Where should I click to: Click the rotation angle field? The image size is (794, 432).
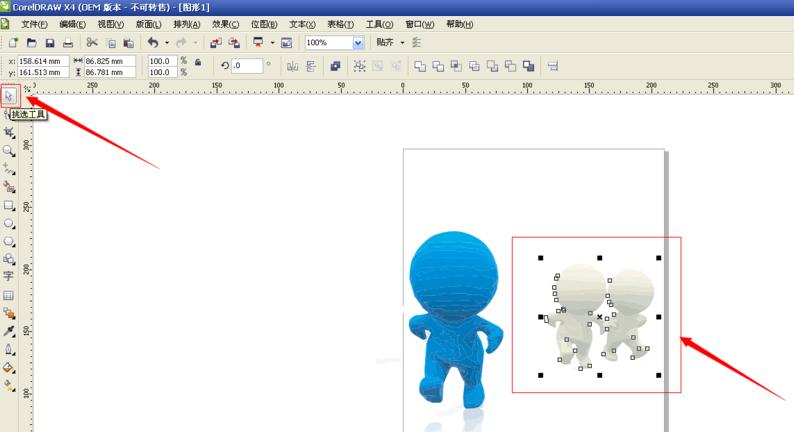click(x=247, y=65)
